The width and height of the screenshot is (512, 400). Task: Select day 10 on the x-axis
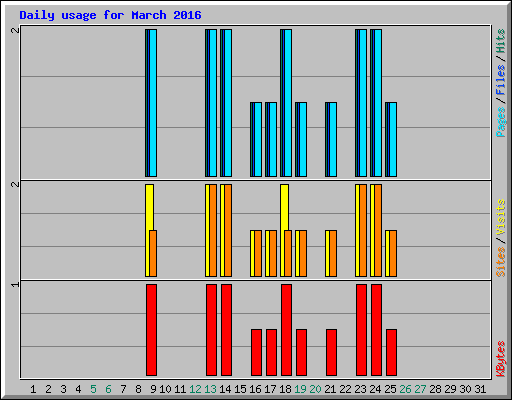pos(165,389)
